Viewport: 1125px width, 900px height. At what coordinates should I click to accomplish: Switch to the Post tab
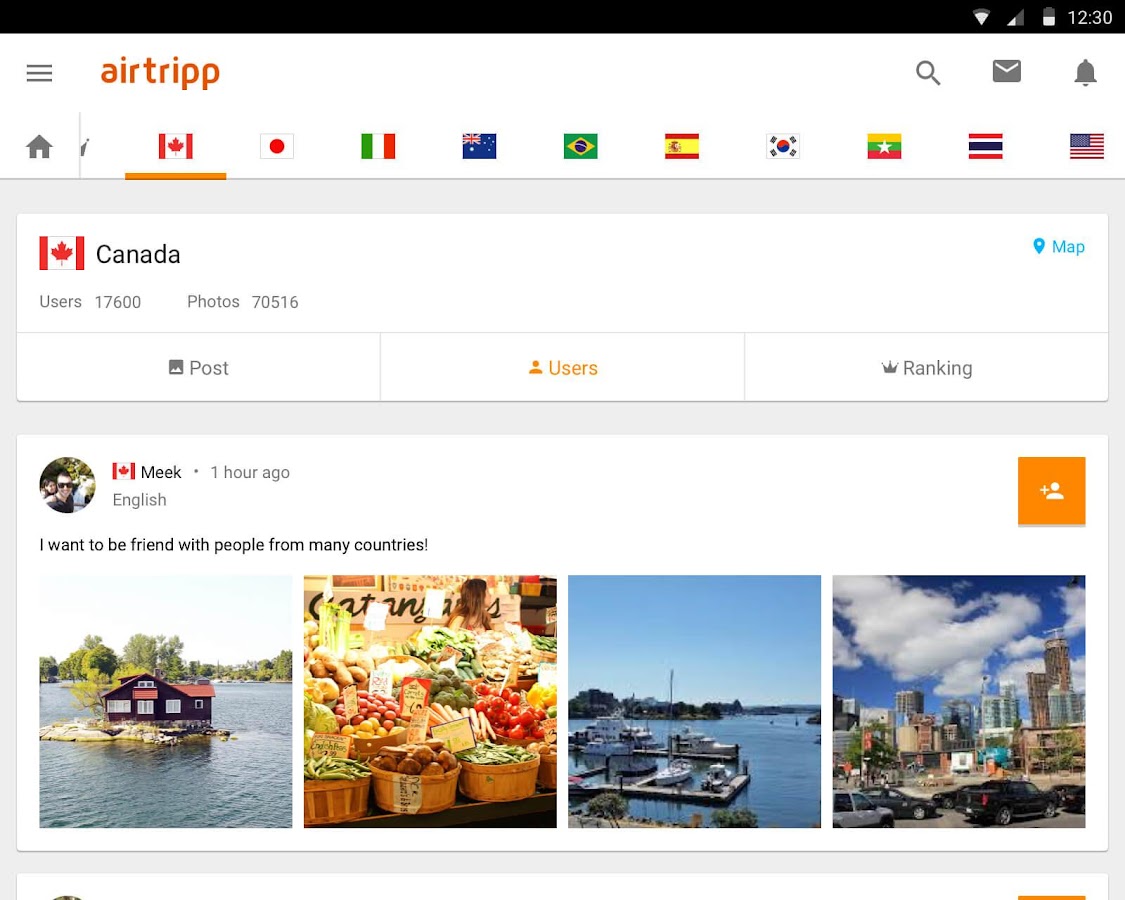coord(198,367)
